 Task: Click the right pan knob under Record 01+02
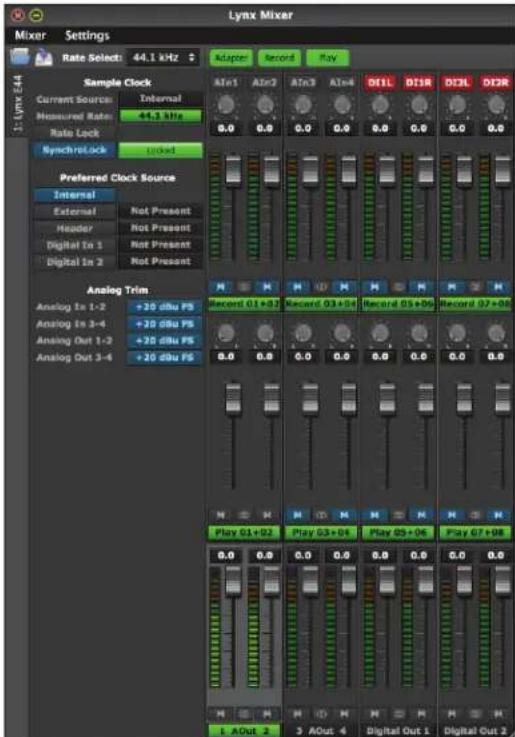pos(265,333)
